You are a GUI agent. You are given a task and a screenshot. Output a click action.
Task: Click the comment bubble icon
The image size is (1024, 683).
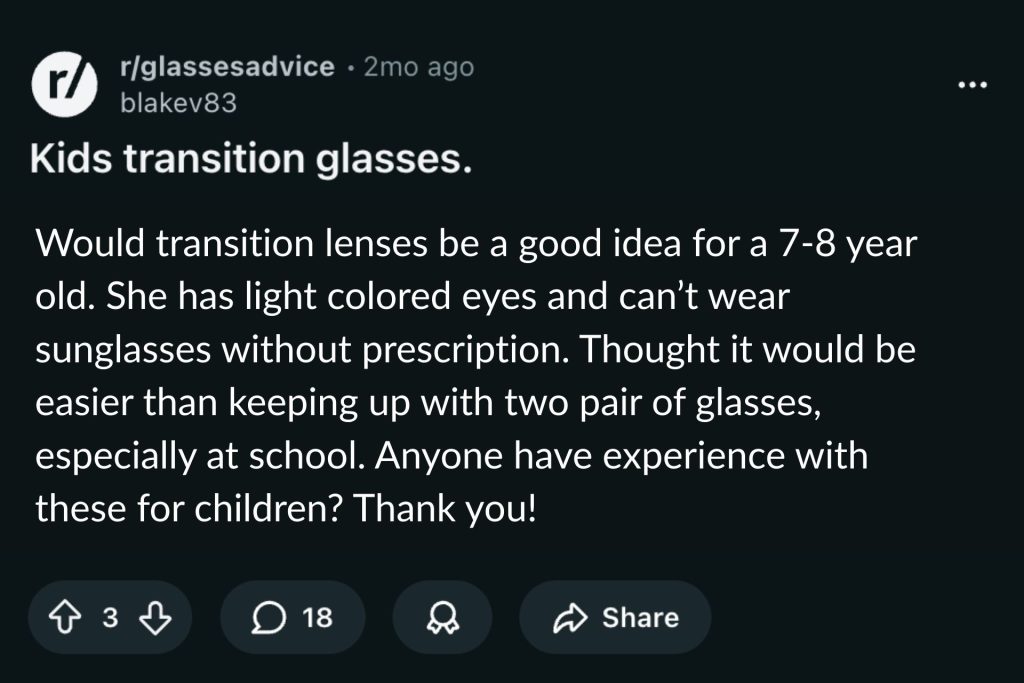(268, 618)
